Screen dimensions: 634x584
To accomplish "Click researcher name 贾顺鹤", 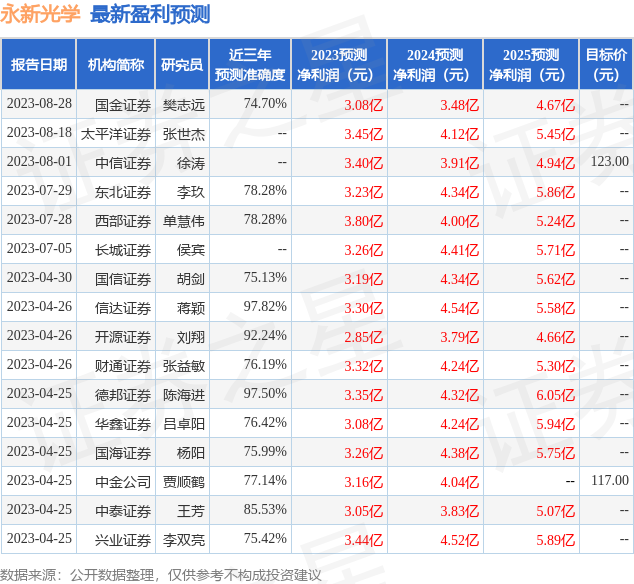I will (x=184, y=482).
